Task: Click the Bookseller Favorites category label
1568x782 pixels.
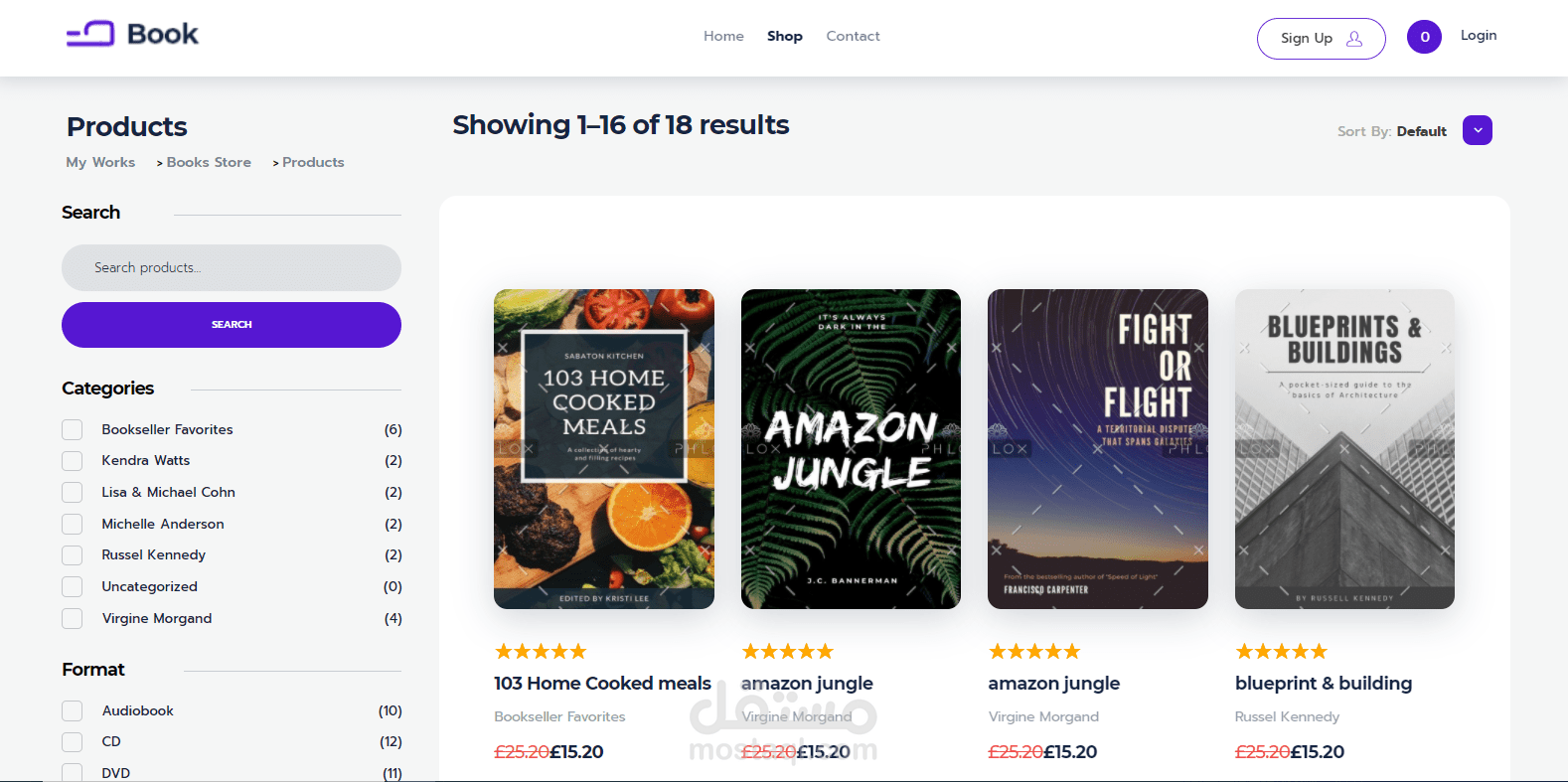Action: (167, 429)
